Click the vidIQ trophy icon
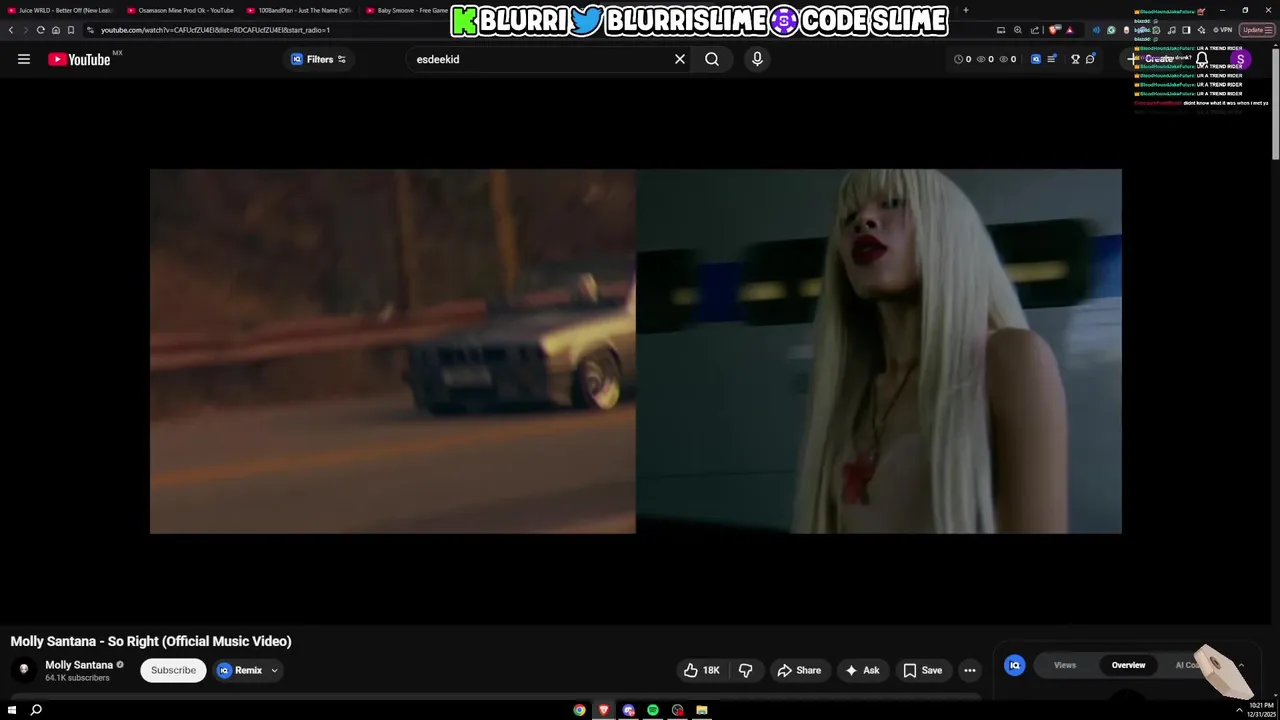The width and height of the screenshot is (1280, 720). pos(1075,59)
